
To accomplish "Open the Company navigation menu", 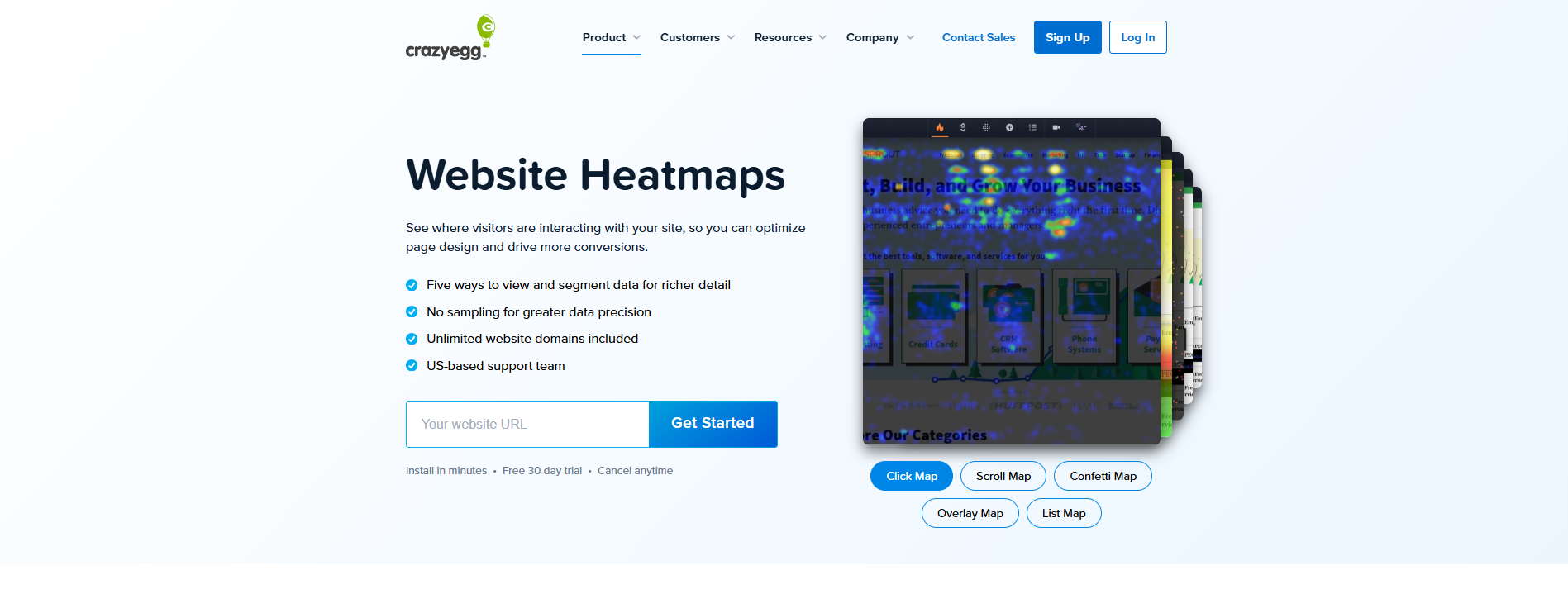I will tap(880, 37).
